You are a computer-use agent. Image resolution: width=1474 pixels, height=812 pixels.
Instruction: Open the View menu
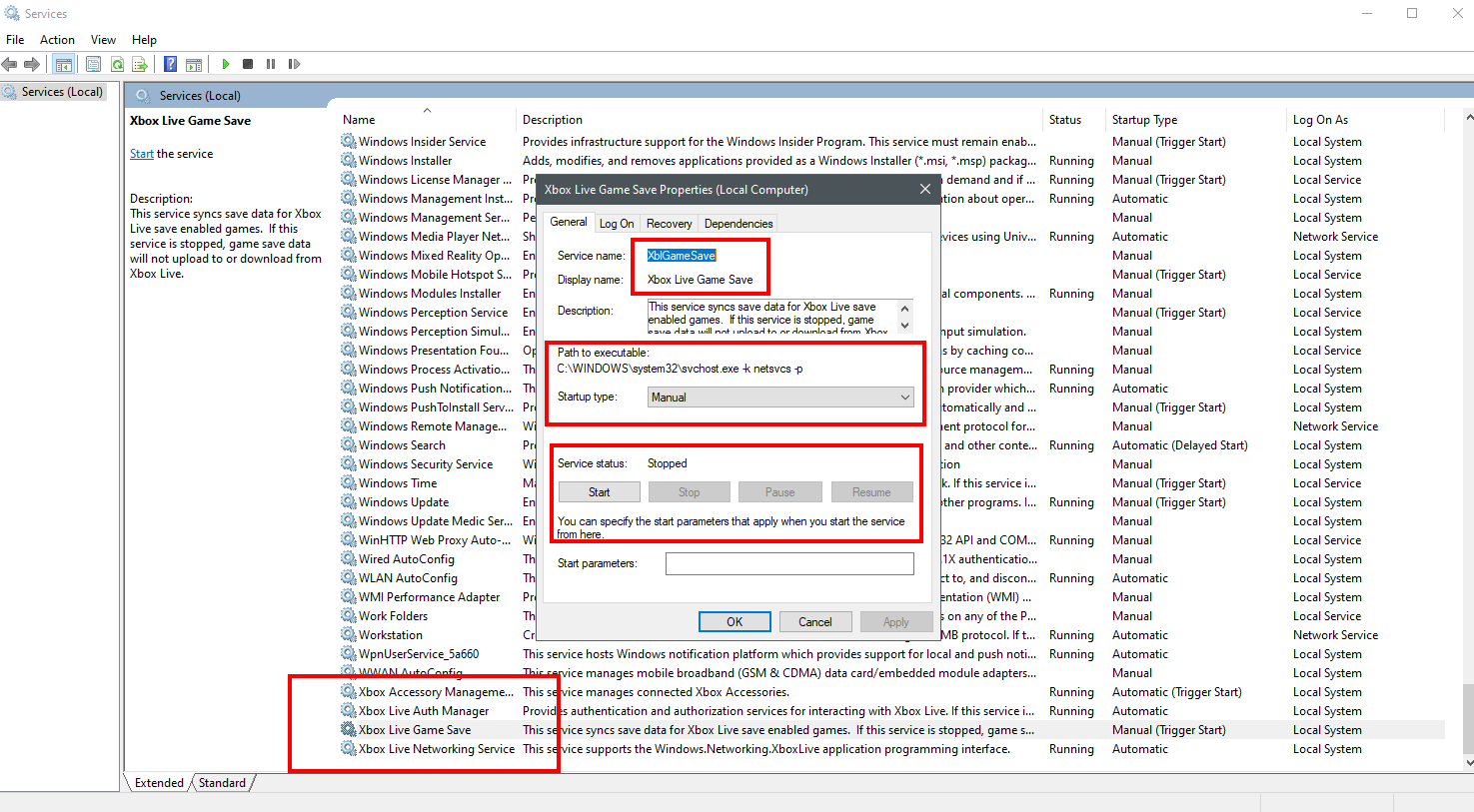pyautogui.click(x=103, y=40)
